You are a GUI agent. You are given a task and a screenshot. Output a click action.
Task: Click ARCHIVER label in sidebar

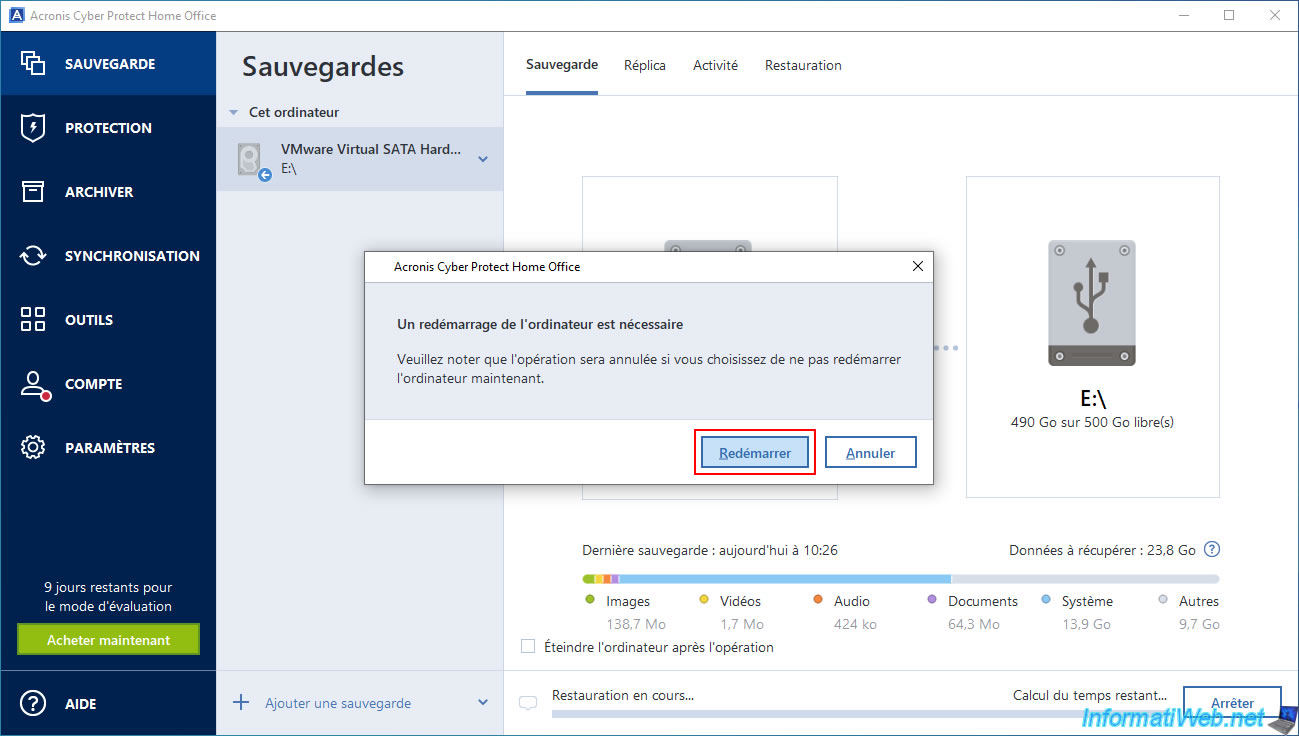99,192
